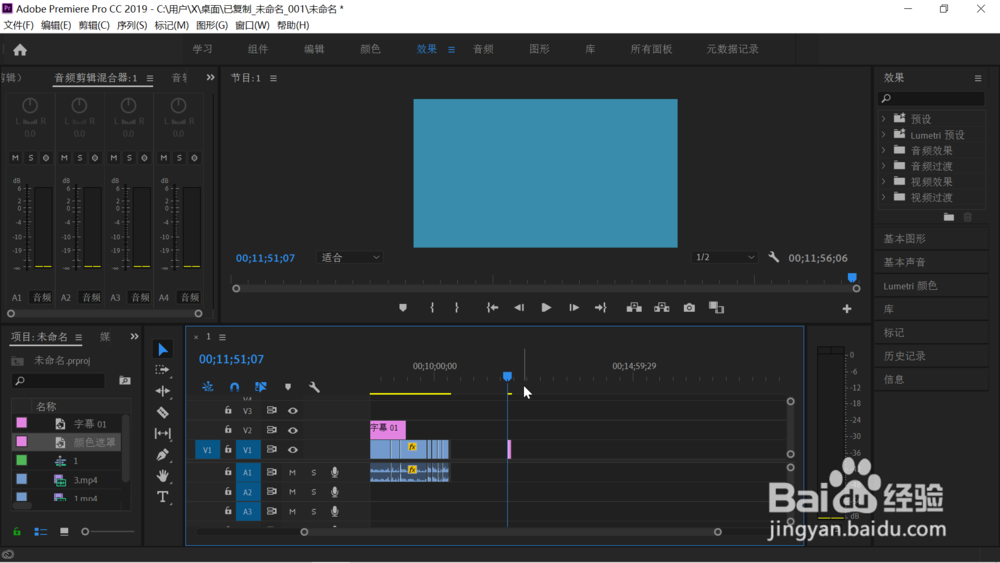Switch to the 编辑 workspace
The height and width of the screenshot is (563, 1000).
[314, 49]
